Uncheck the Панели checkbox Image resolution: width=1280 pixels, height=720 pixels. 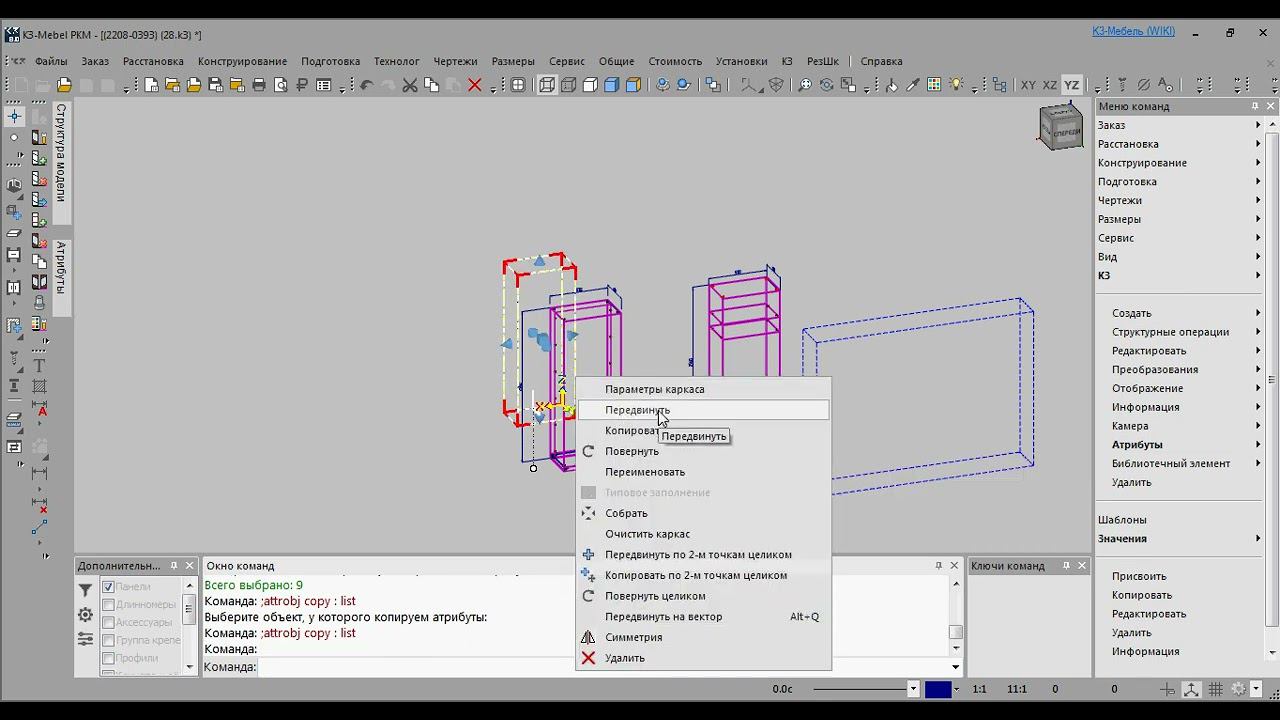108,587
